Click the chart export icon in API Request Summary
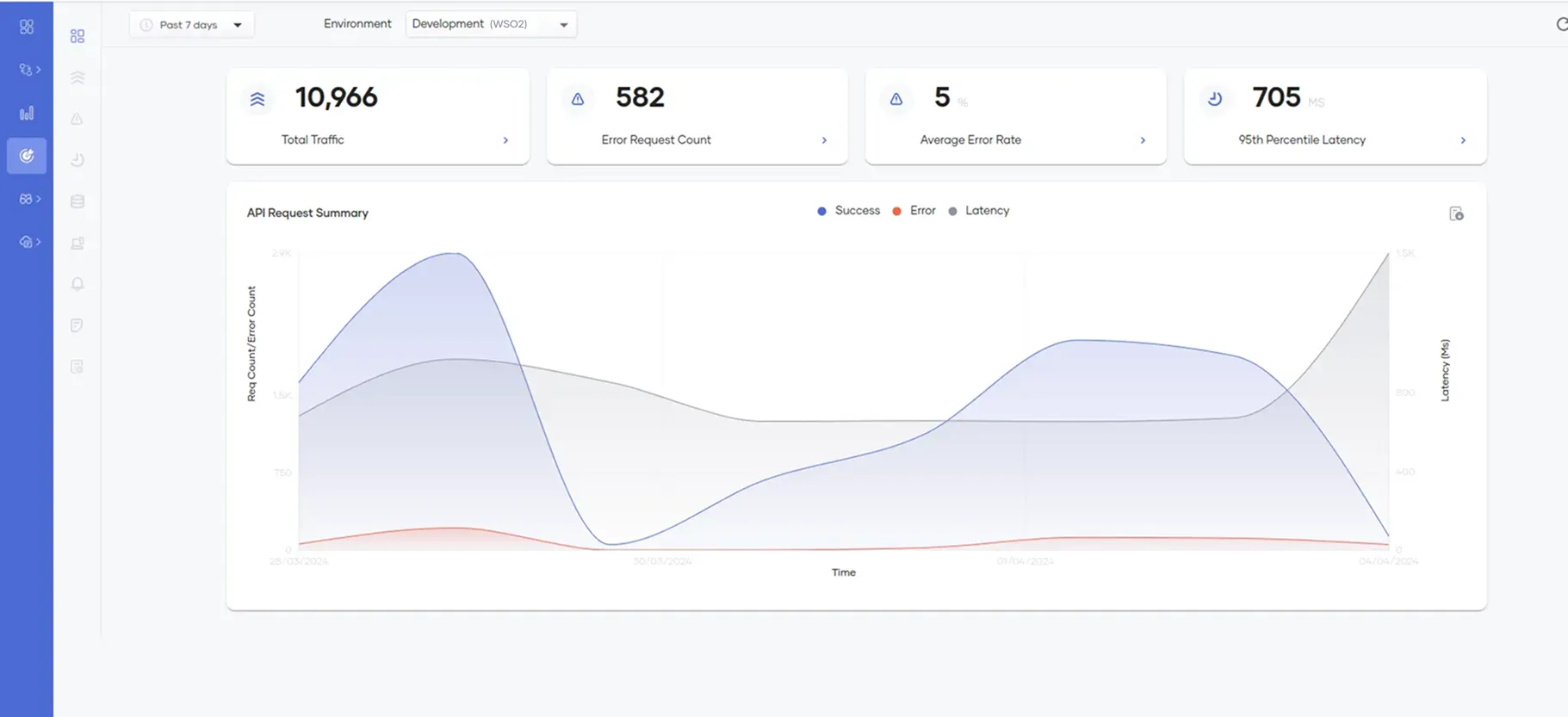The image size is (1568, 717). 1456,213
